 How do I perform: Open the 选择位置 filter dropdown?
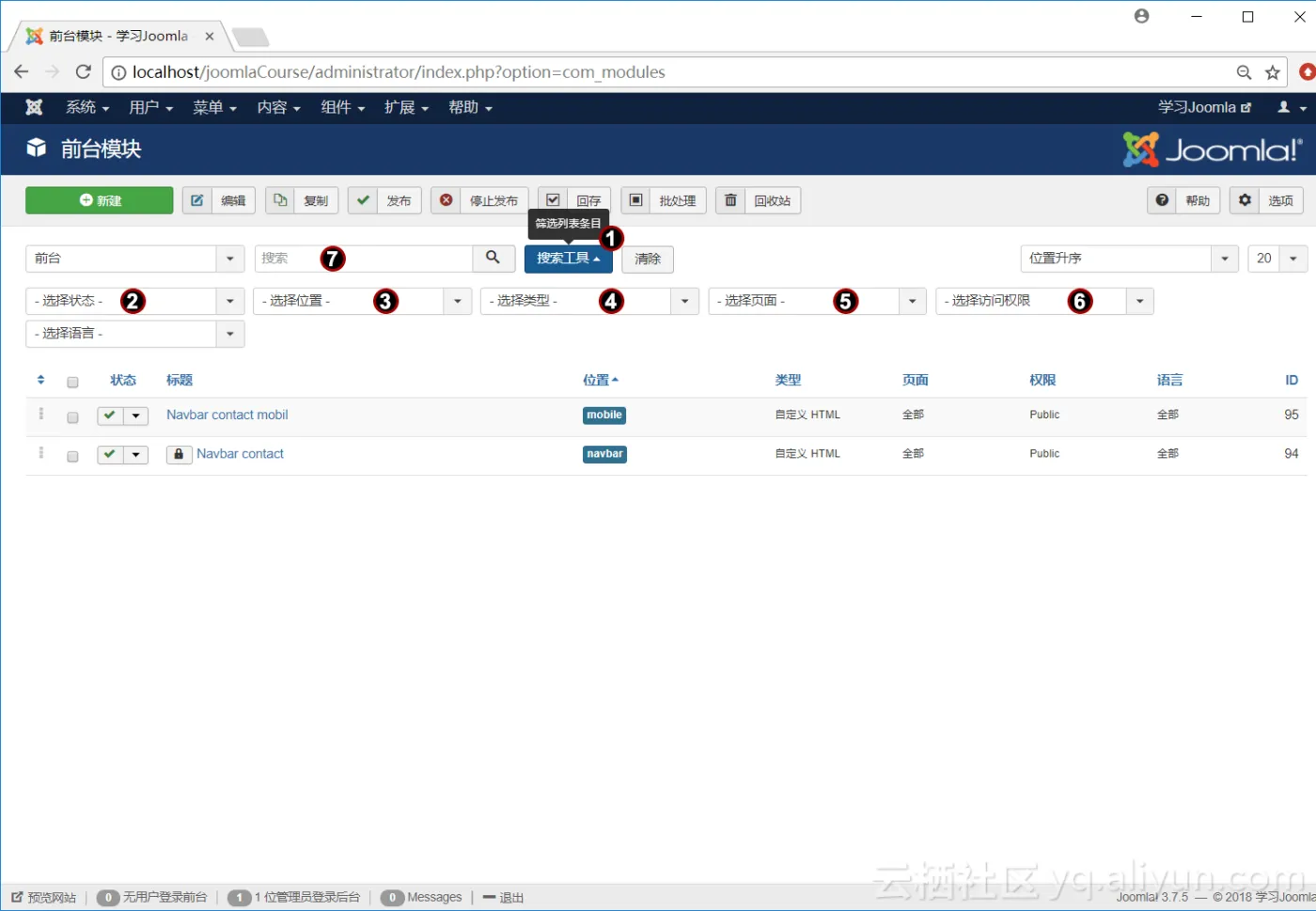coord(362,301)
